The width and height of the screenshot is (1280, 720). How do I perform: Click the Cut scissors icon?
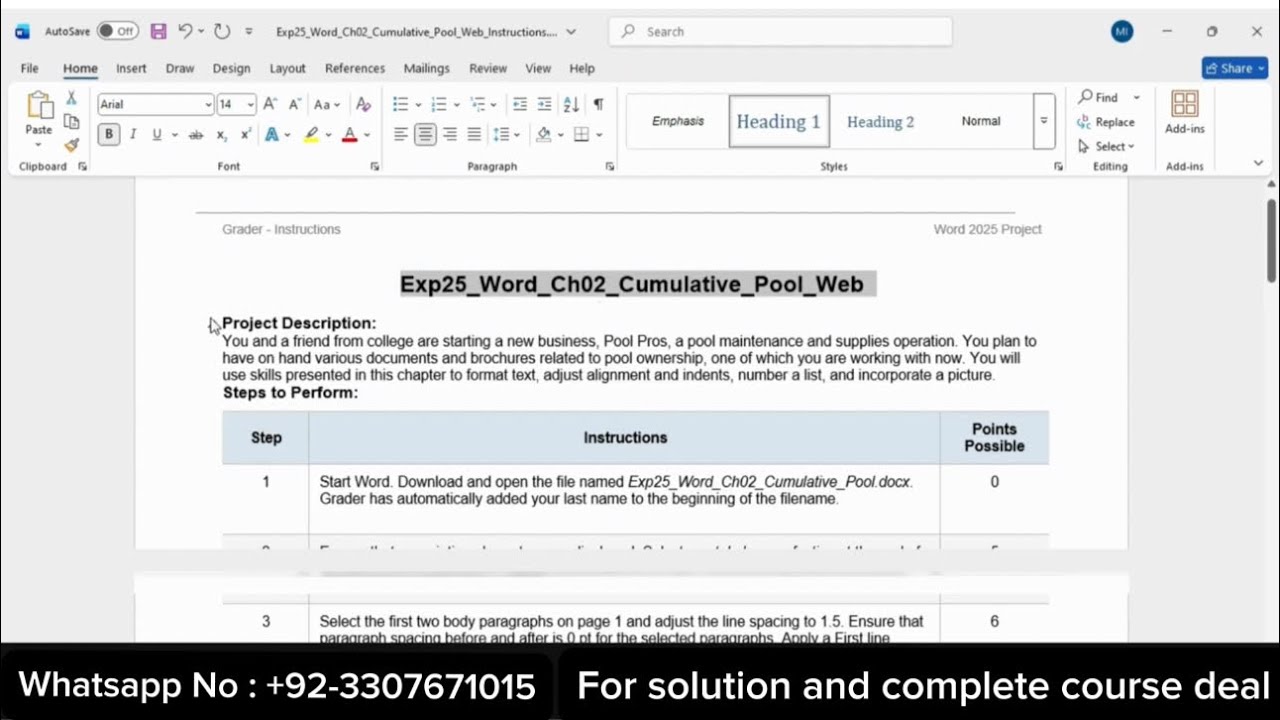71,98
